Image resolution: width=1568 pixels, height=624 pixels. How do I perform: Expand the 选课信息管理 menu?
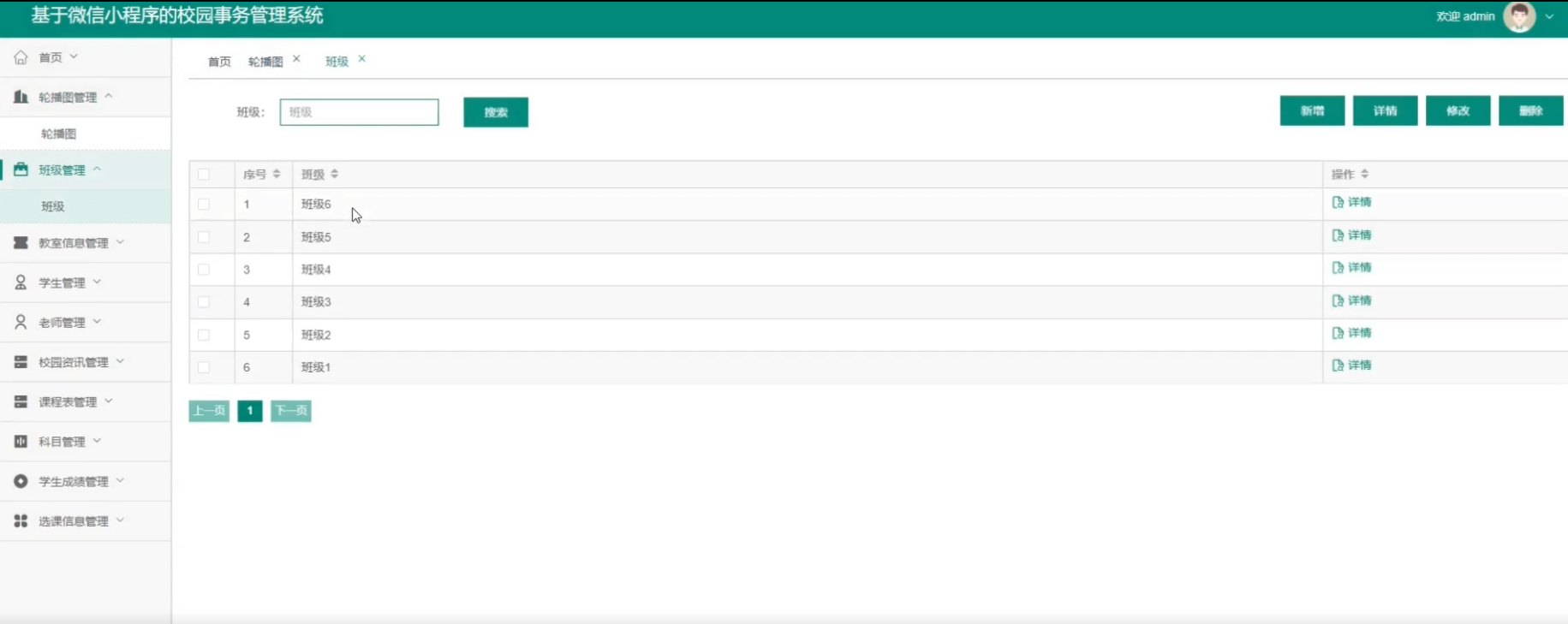(120, 520)
